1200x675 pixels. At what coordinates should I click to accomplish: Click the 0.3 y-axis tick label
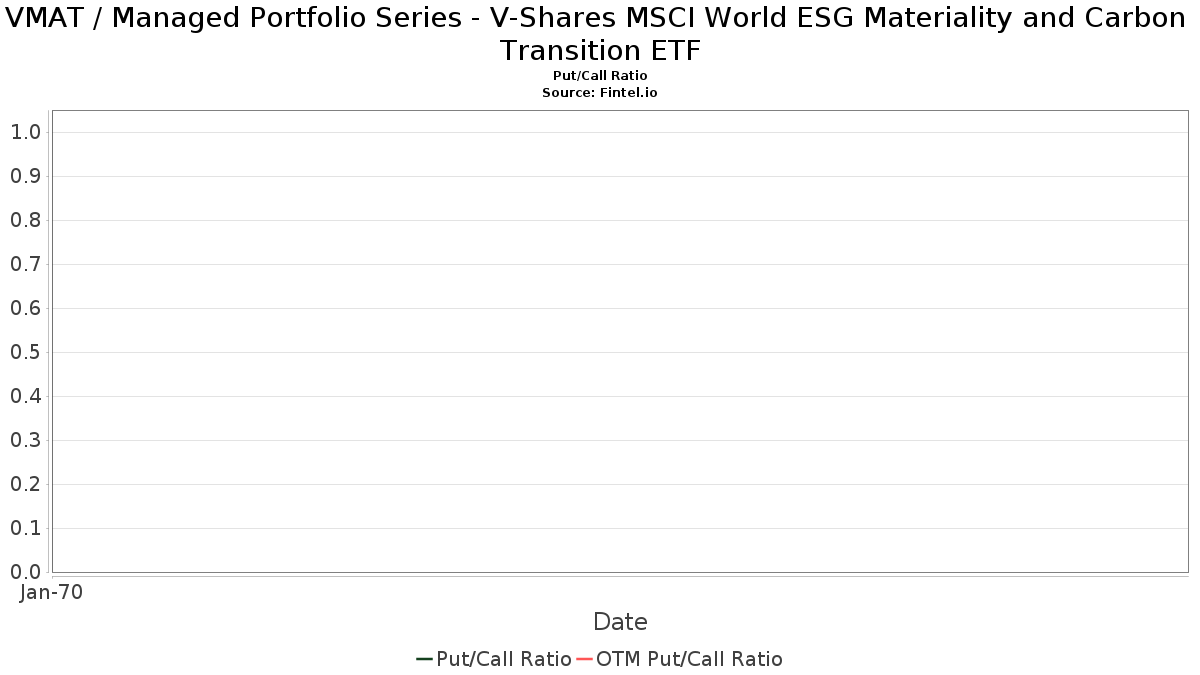pos(26,440)
